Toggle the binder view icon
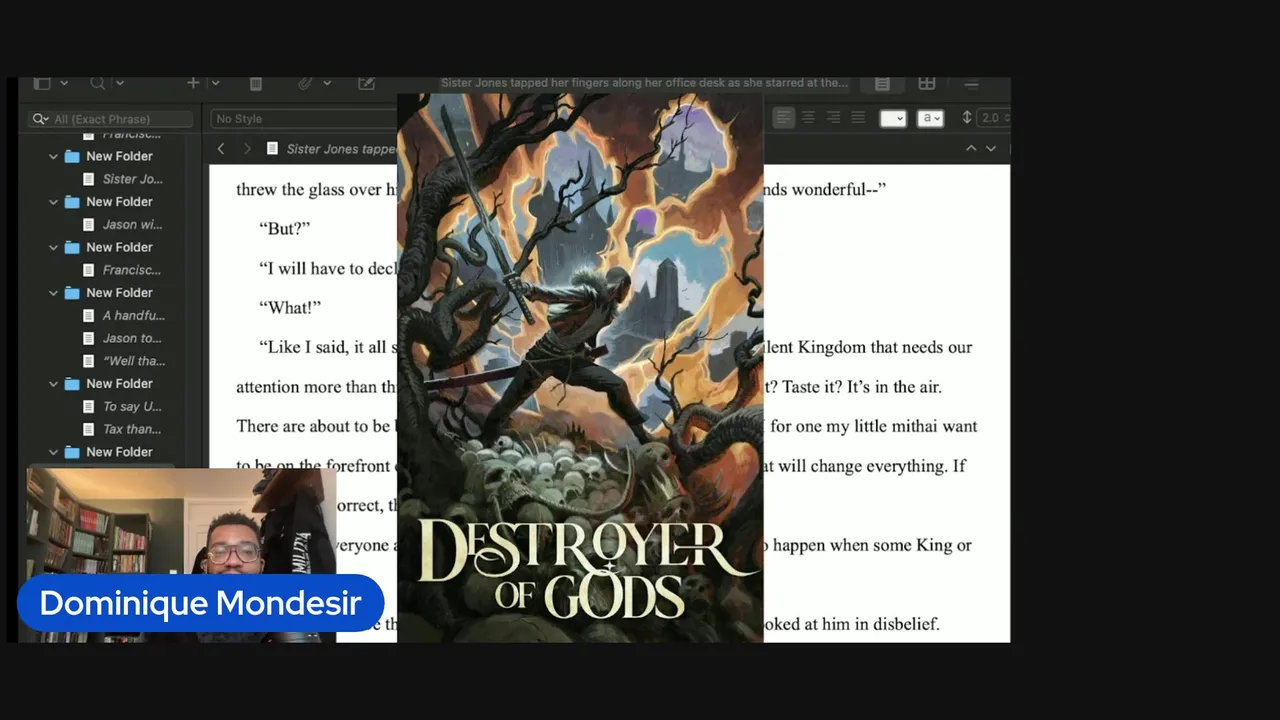The height and width of the screenshot is (720, 1280). point(42,83)
